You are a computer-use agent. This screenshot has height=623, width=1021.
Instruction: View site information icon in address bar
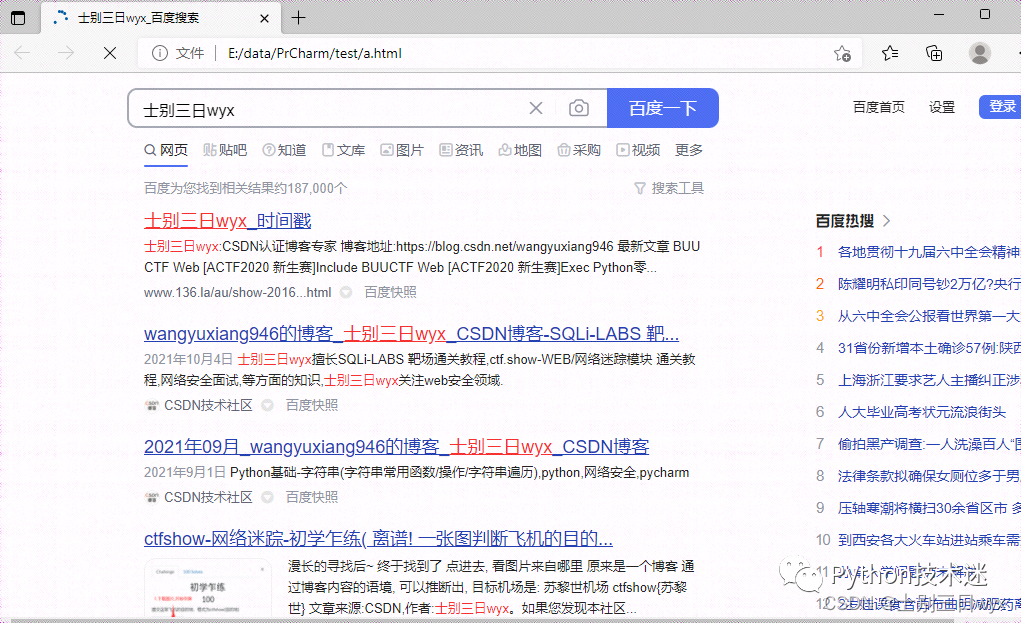(x=160, y=53)
